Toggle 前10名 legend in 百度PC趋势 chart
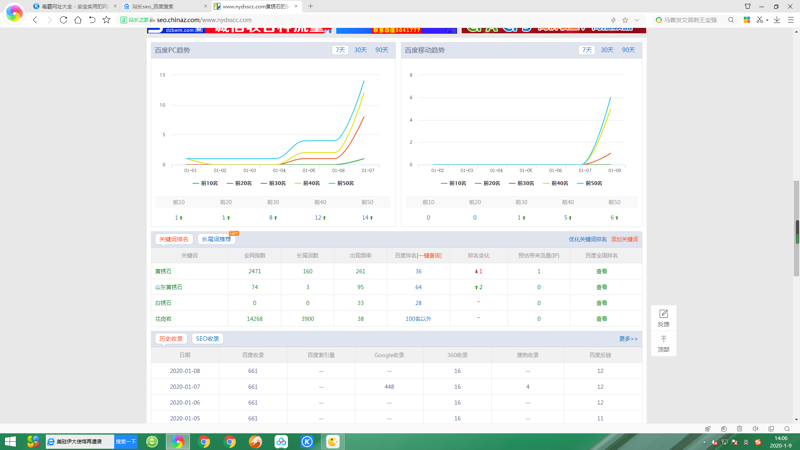The image size is (800, 450). (205, 183)
